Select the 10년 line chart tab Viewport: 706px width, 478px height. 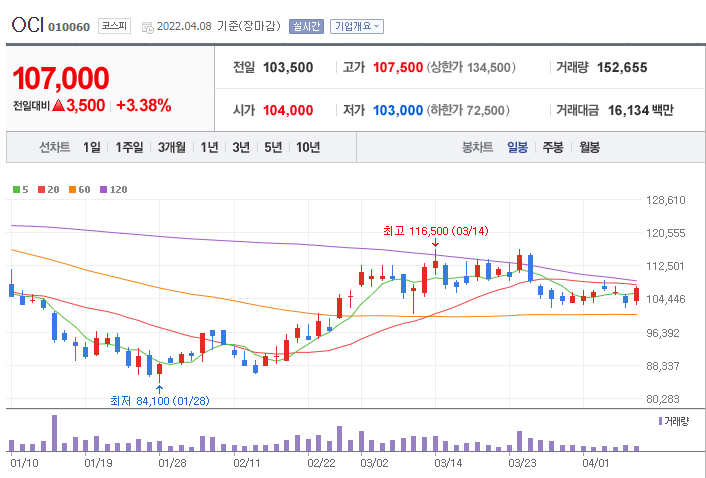[x=308, y=147]
